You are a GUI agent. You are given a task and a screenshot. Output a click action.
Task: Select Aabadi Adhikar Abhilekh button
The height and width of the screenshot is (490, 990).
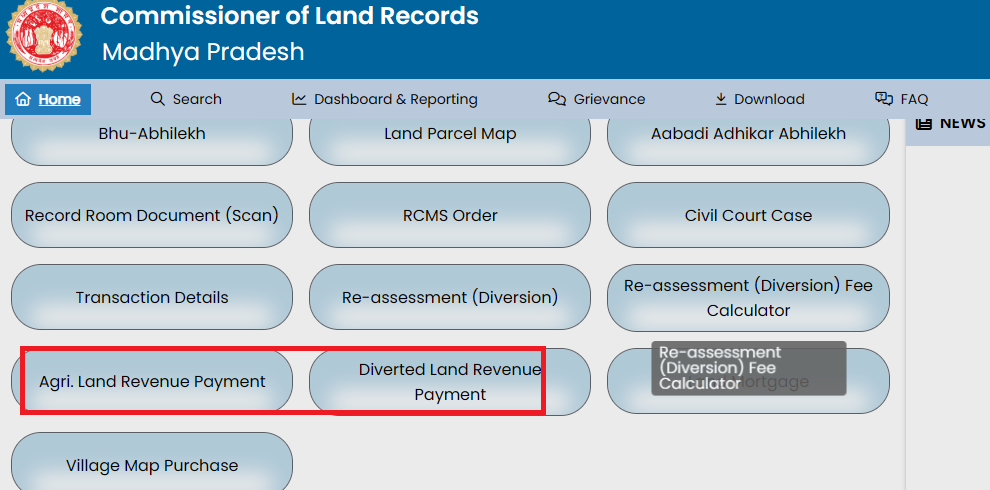click(x=748, y=136)
